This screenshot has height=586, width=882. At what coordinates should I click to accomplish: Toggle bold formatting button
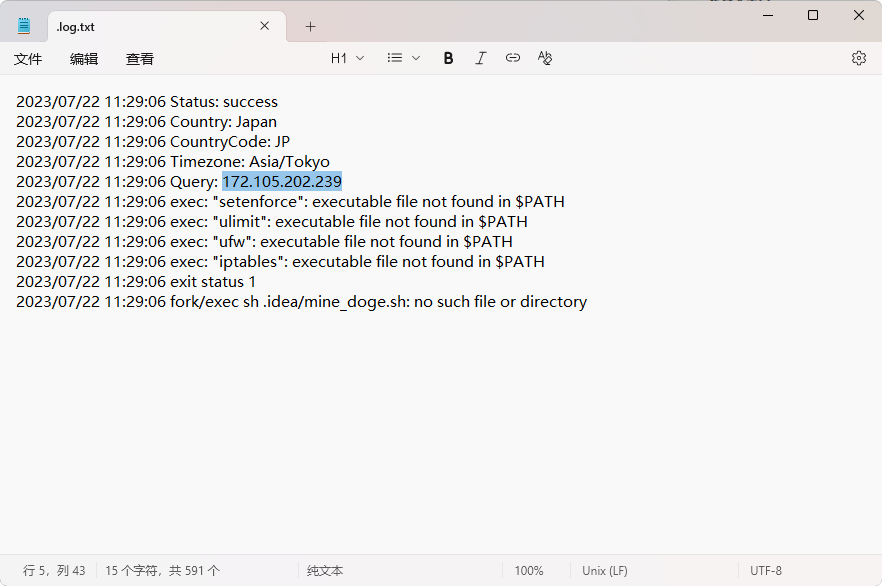tap(448, 58)
